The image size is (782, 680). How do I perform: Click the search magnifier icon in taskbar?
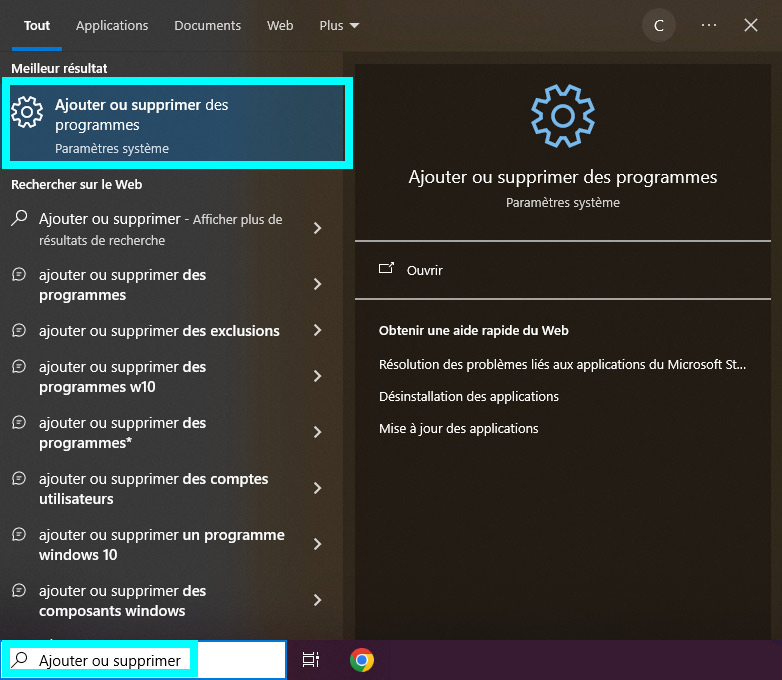tap(19, 660)
